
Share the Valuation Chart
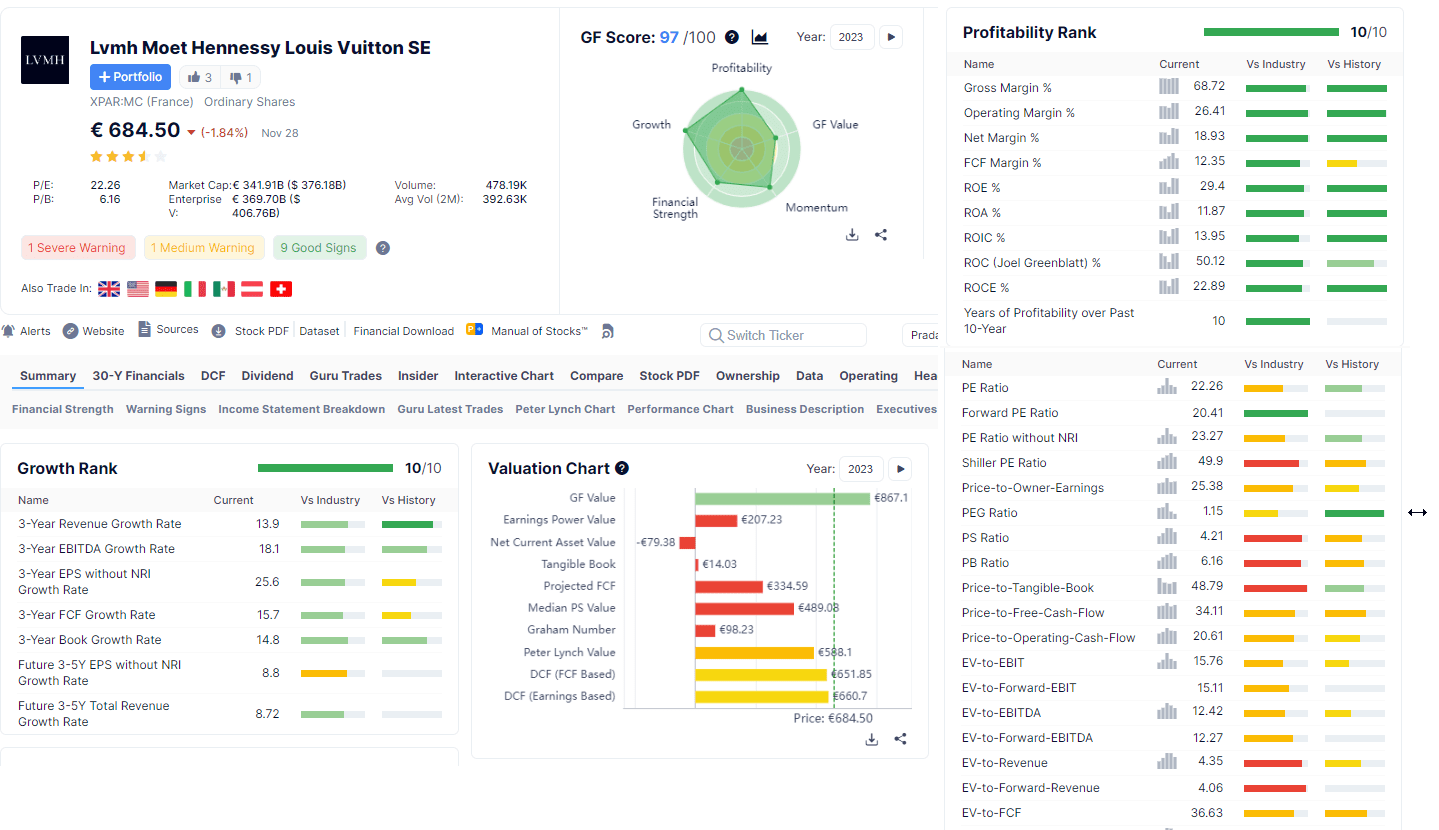(901, 739)
